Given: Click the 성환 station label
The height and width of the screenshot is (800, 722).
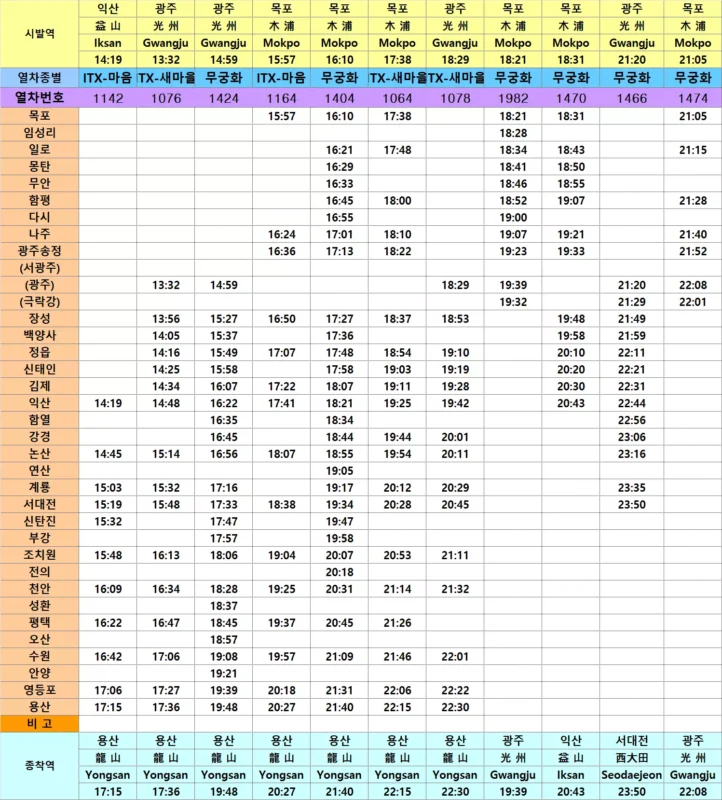Looking at the screenshot, I should point(39,606).
